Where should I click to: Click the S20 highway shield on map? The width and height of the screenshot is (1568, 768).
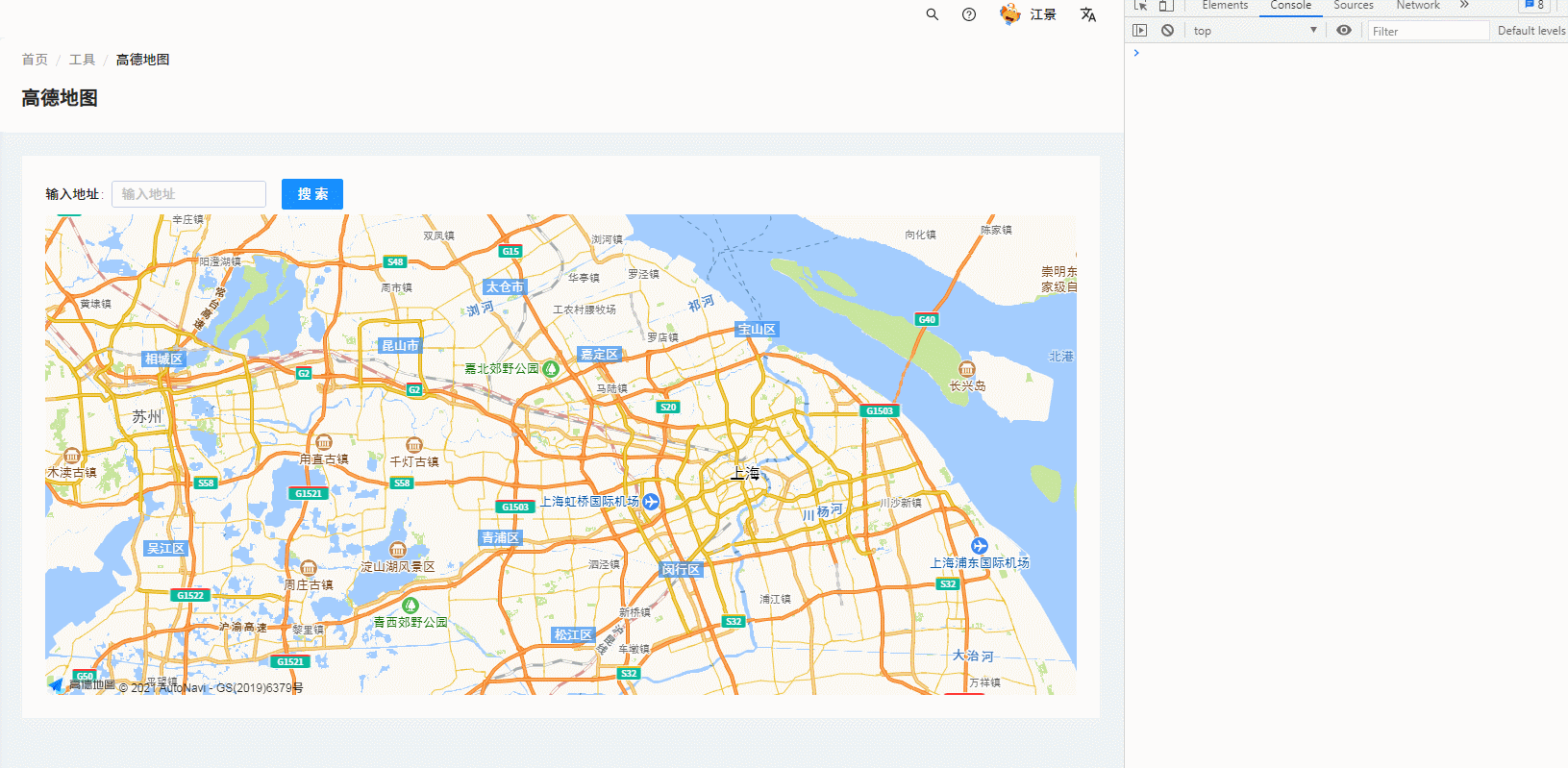[x=668, y=407]
